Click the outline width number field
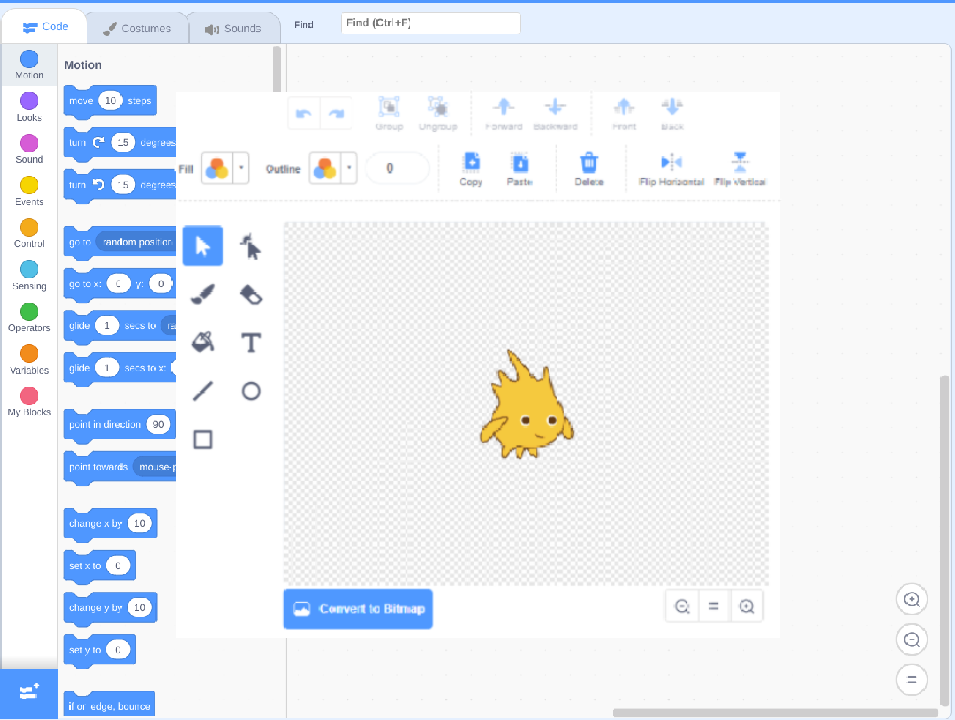 [397, 168]
